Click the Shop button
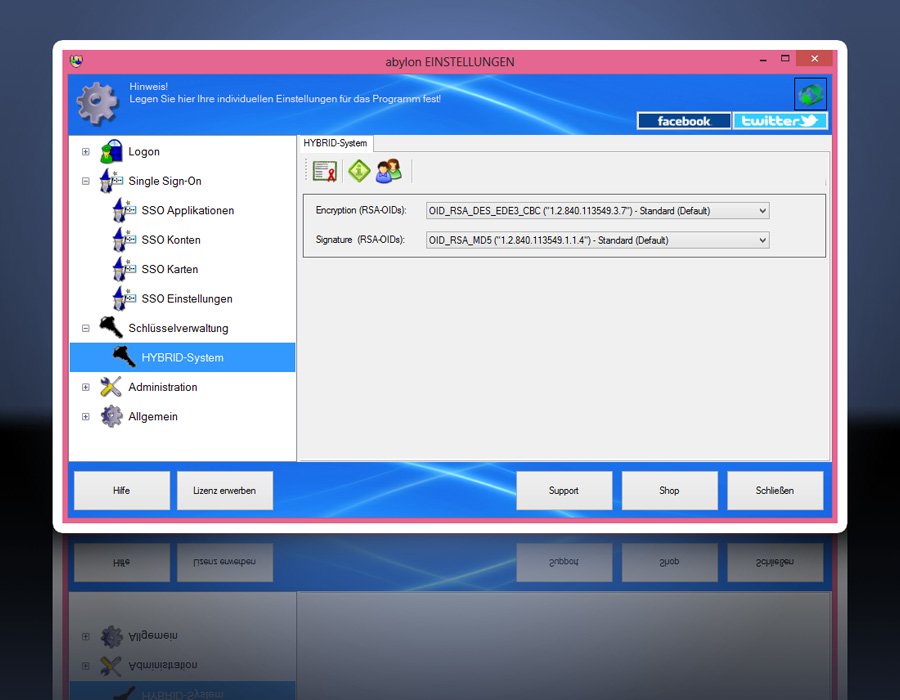The width and height of the screenshot is (900, 700). pyautogui.click(x=669, y=491)
